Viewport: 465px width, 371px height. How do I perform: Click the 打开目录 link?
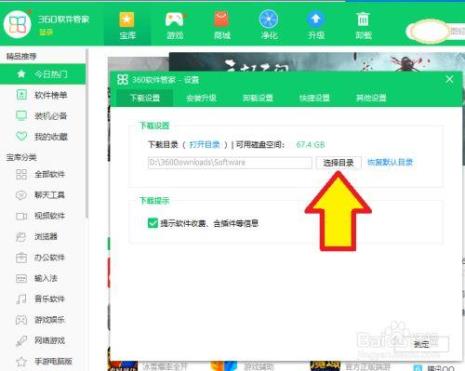204,144
